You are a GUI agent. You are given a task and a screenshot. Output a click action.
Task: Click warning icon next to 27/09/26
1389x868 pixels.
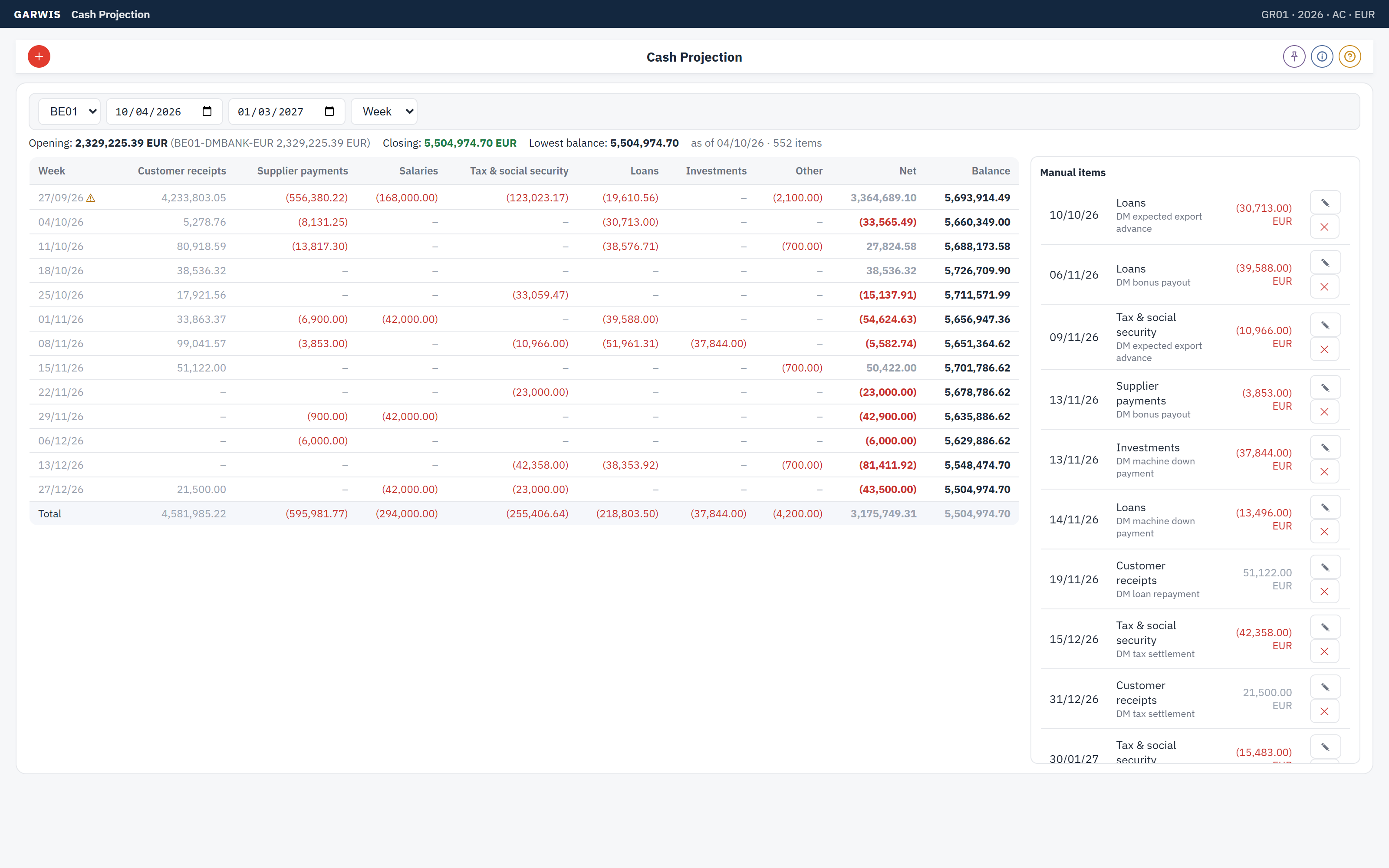(91, 197)
